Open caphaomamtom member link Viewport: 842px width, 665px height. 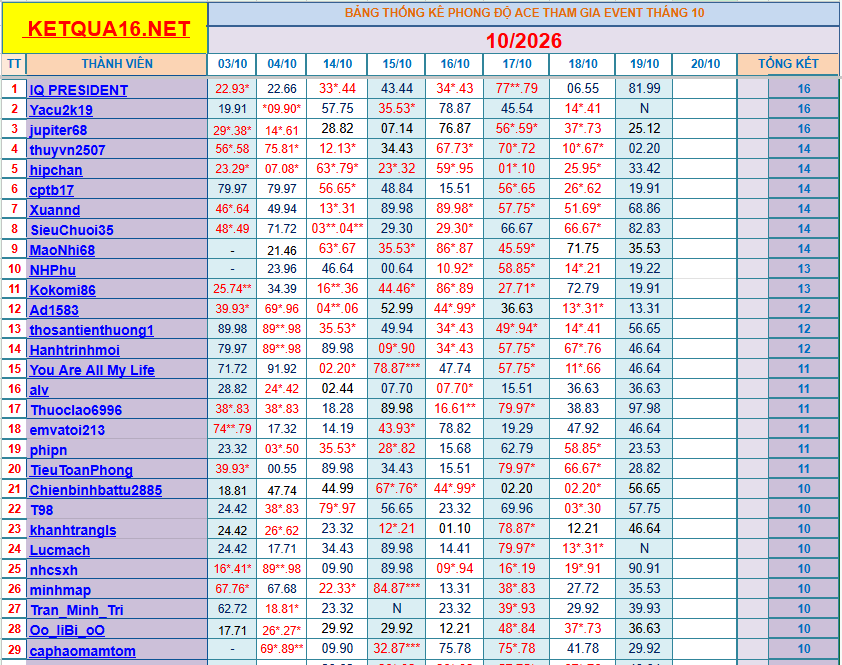pyautogui.click(x=82, y=651)
